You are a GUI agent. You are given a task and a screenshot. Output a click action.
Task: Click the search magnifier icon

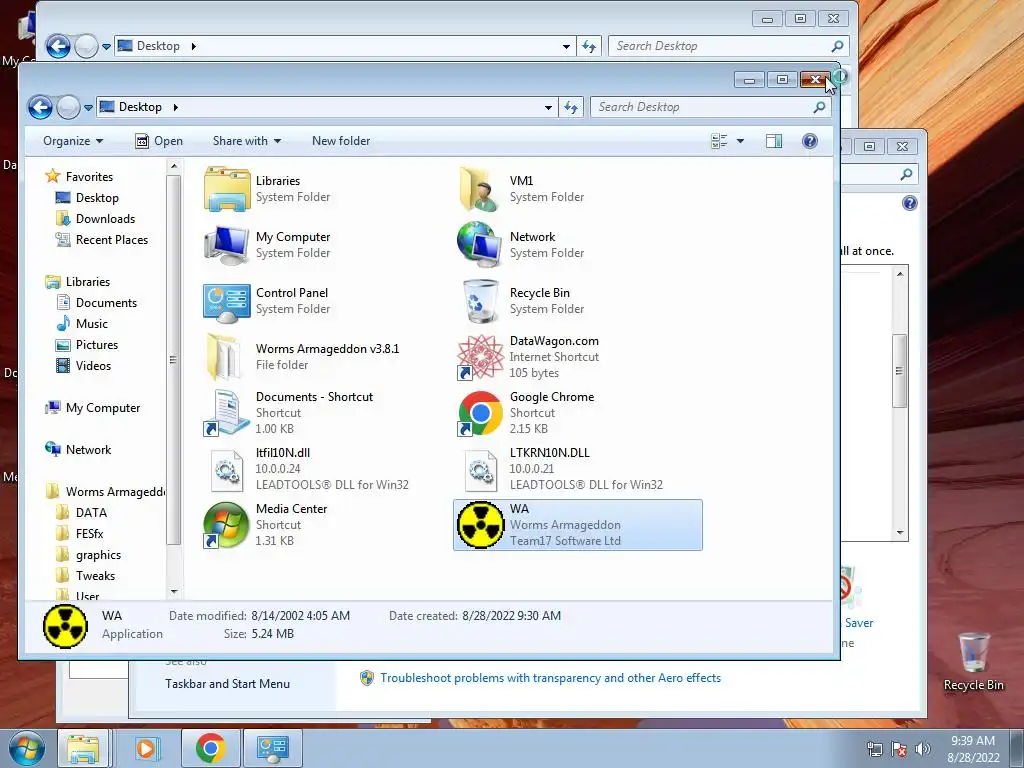point(819,107)
